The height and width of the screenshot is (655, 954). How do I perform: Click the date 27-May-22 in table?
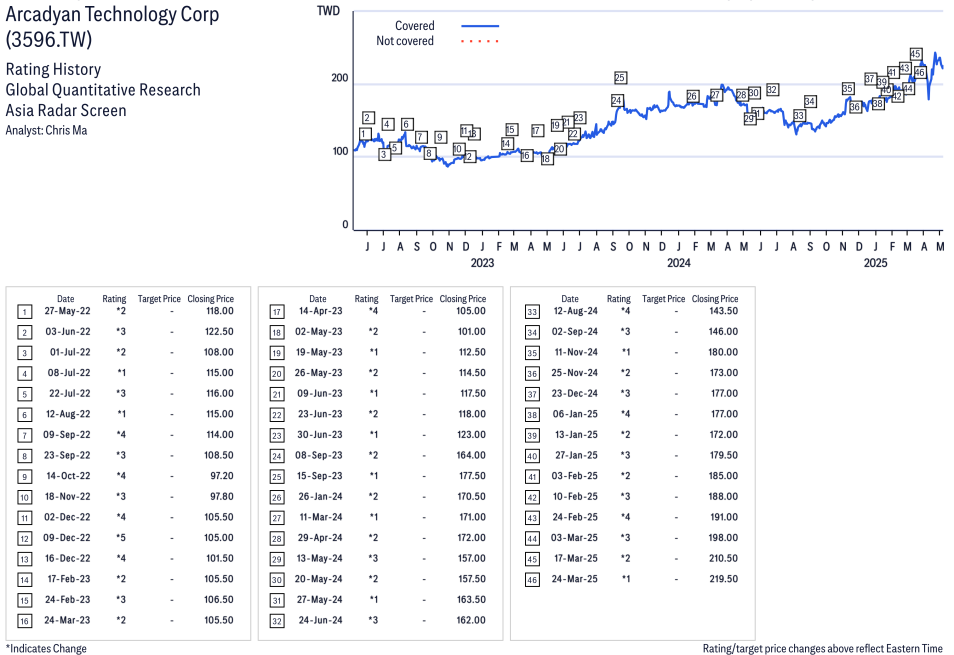(x=68, y=311)
